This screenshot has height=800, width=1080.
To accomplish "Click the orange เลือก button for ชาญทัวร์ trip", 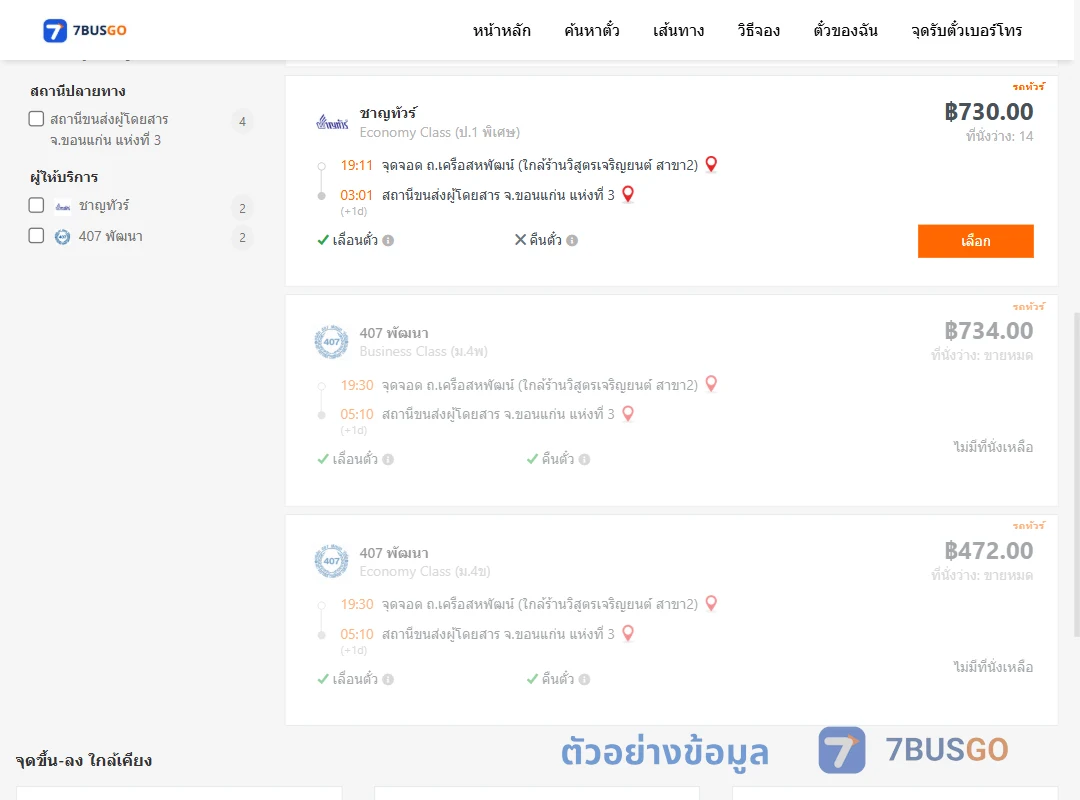I will [x=975, y=241].
